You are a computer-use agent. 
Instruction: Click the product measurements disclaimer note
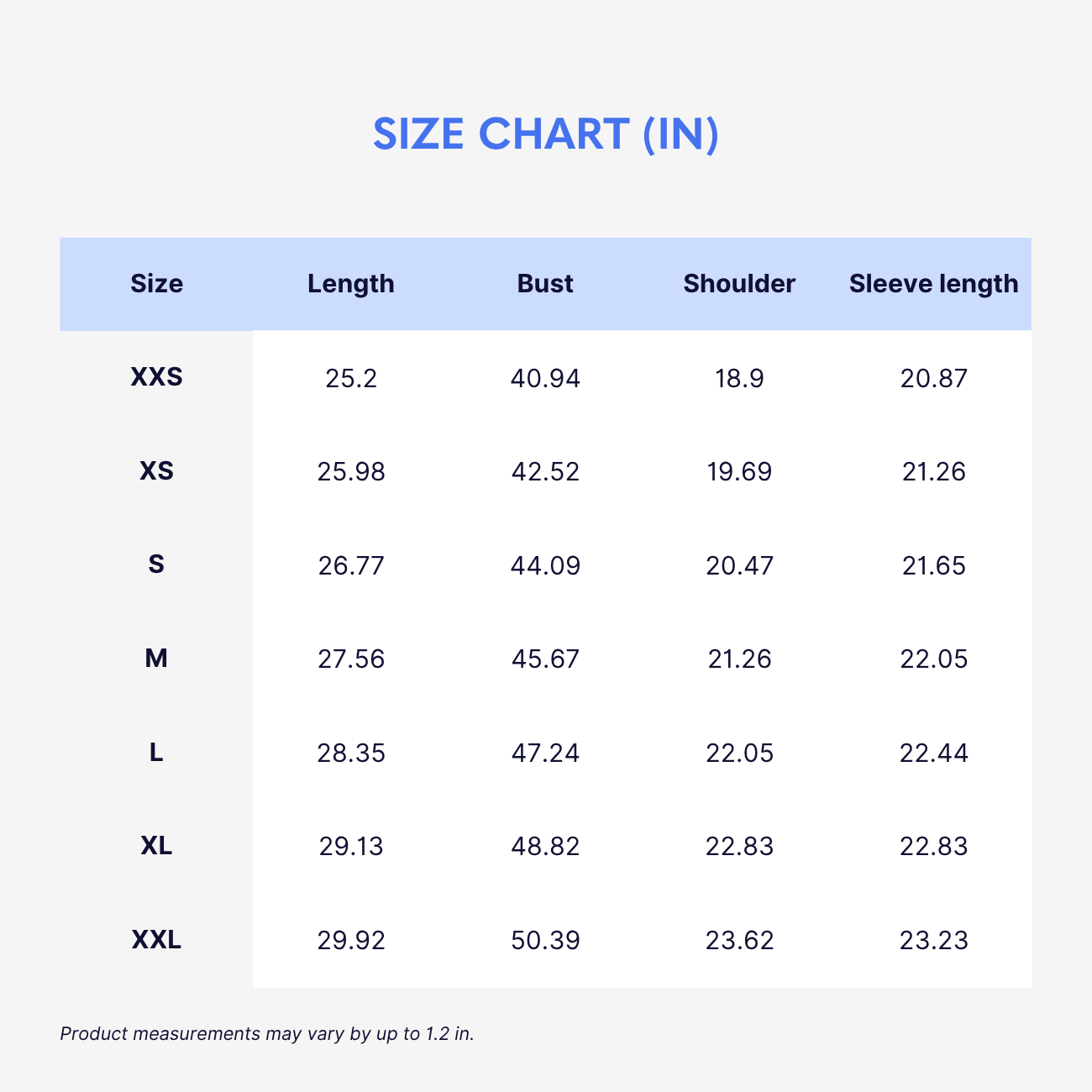[x=267, y=1034]
